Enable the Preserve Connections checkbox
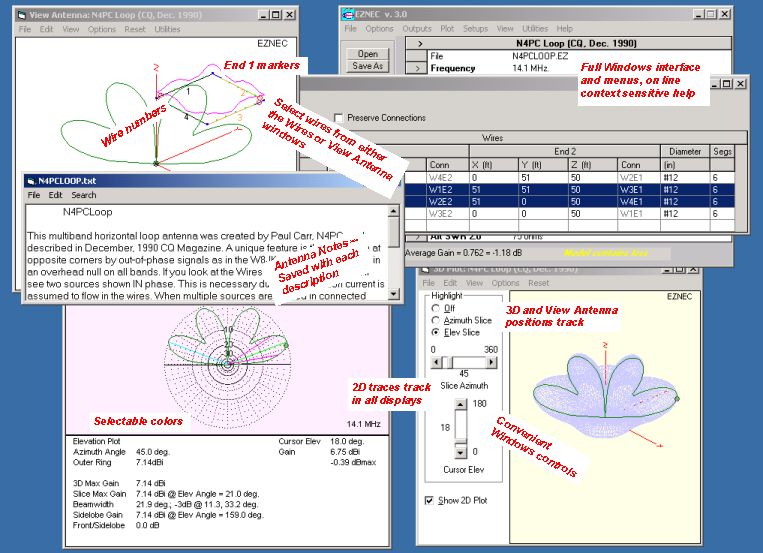The image size is (763, 553). tap(338, 117)
